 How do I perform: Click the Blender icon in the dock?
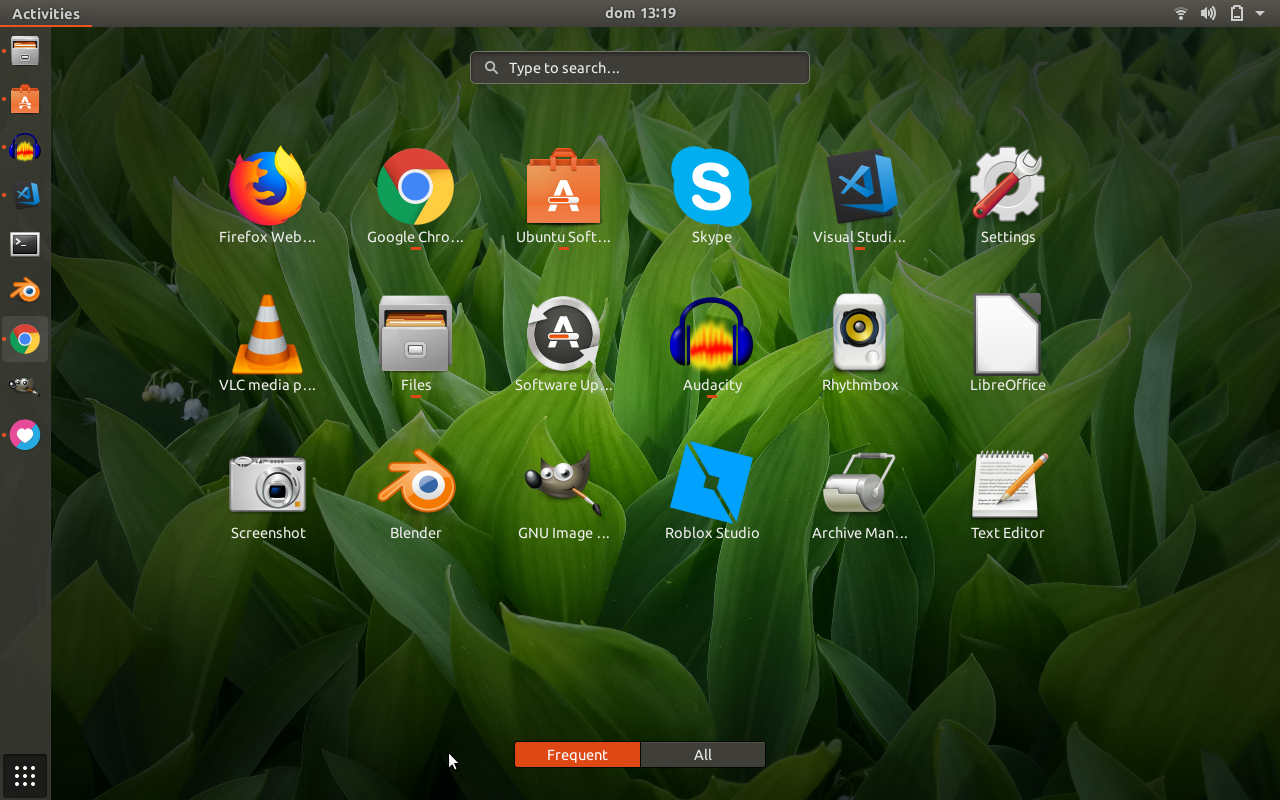(25, 291)
